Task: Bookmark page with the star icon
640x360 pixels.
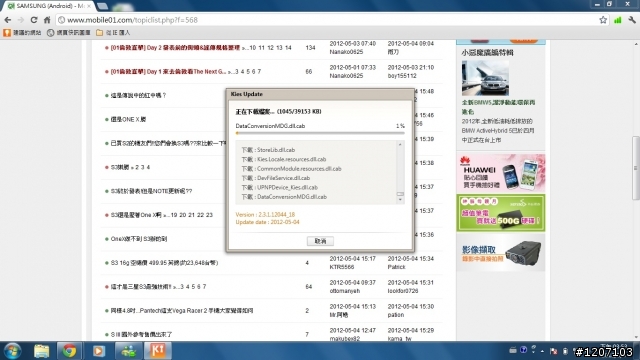Action: pos(603,20)
